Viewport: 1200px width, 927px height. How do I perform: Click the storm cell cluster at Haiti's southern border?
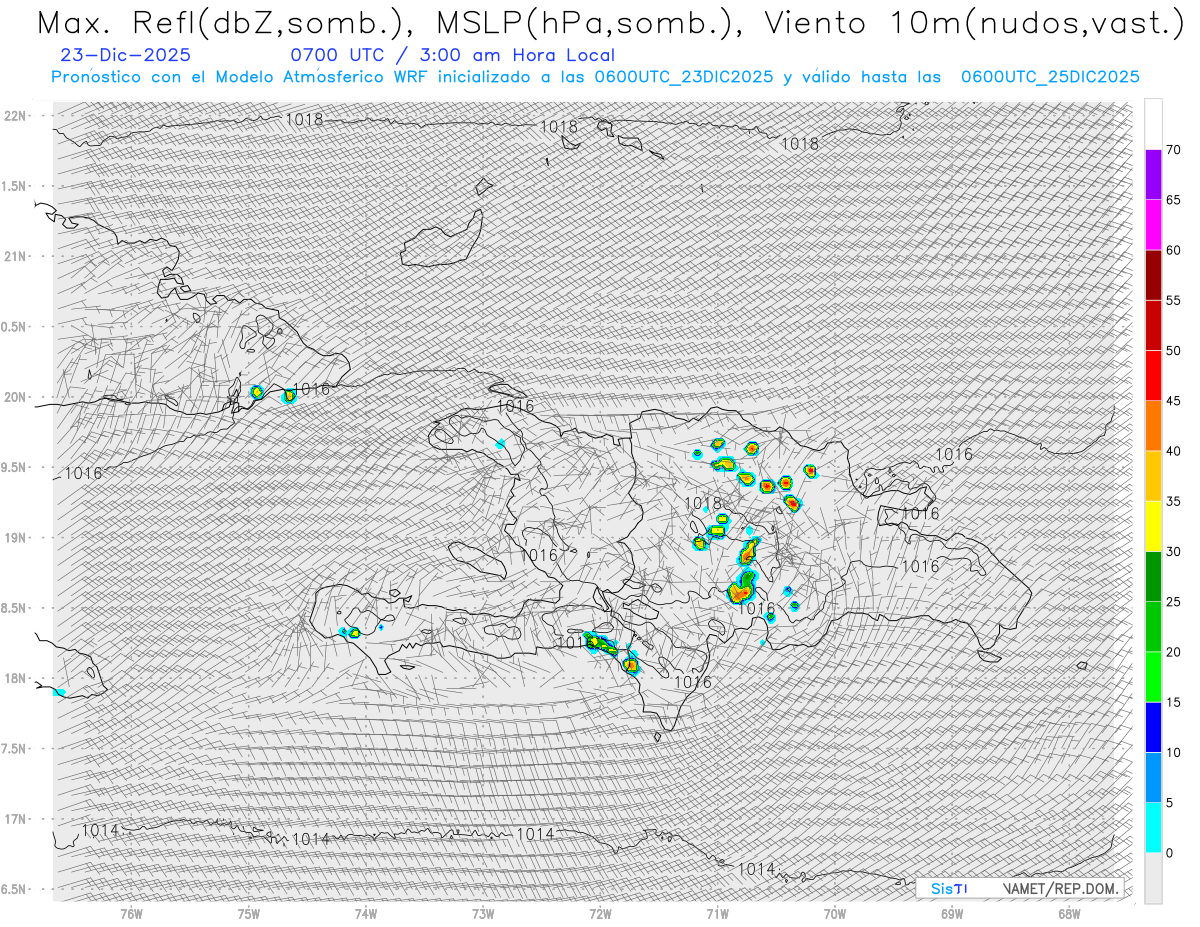(x=602, y=643)
